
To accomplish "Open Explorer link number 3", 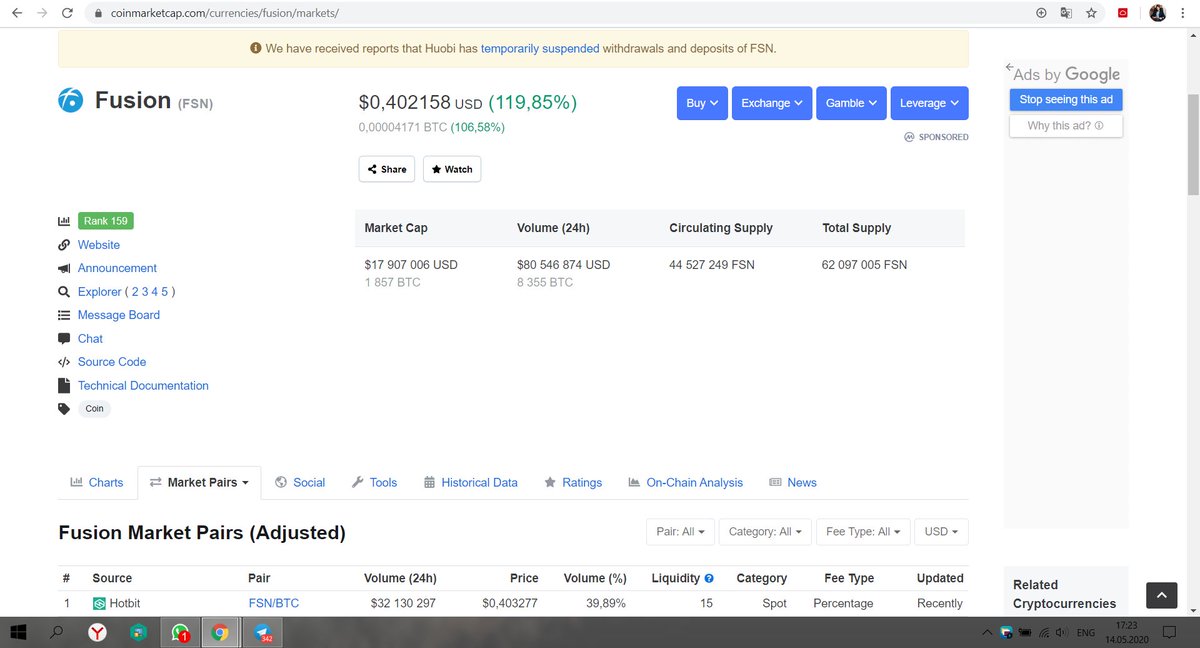I will [x=146, y=292].
